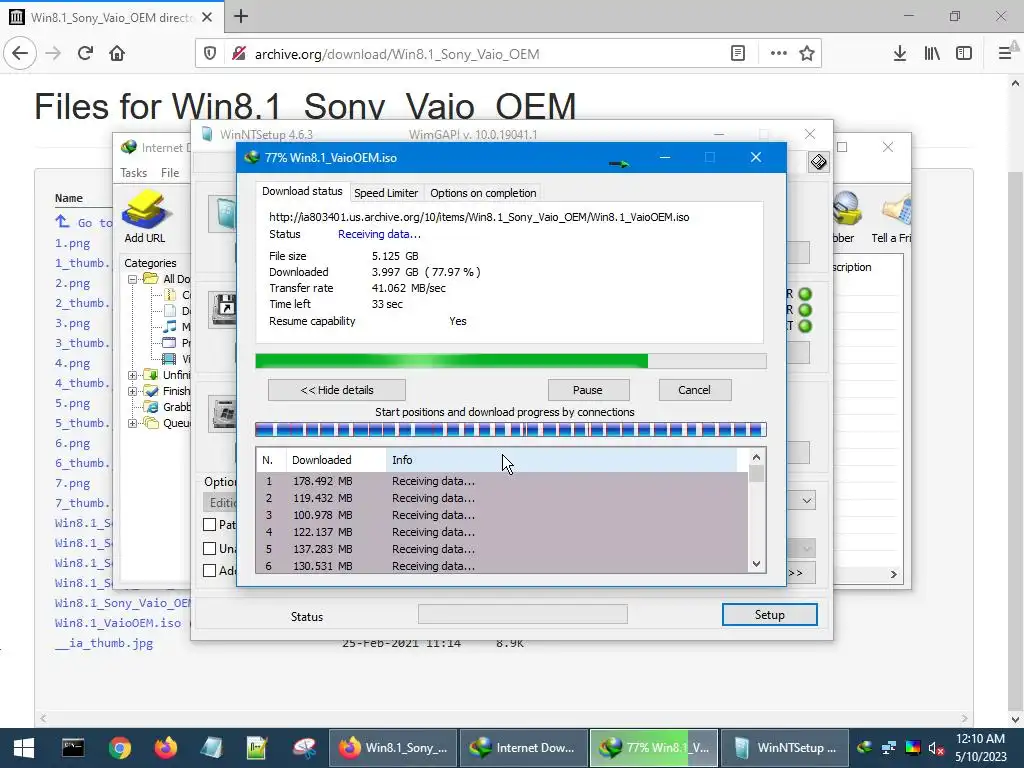Click WinNTSetup status progress bar
Screen dimensions: 1024x768
522,614
